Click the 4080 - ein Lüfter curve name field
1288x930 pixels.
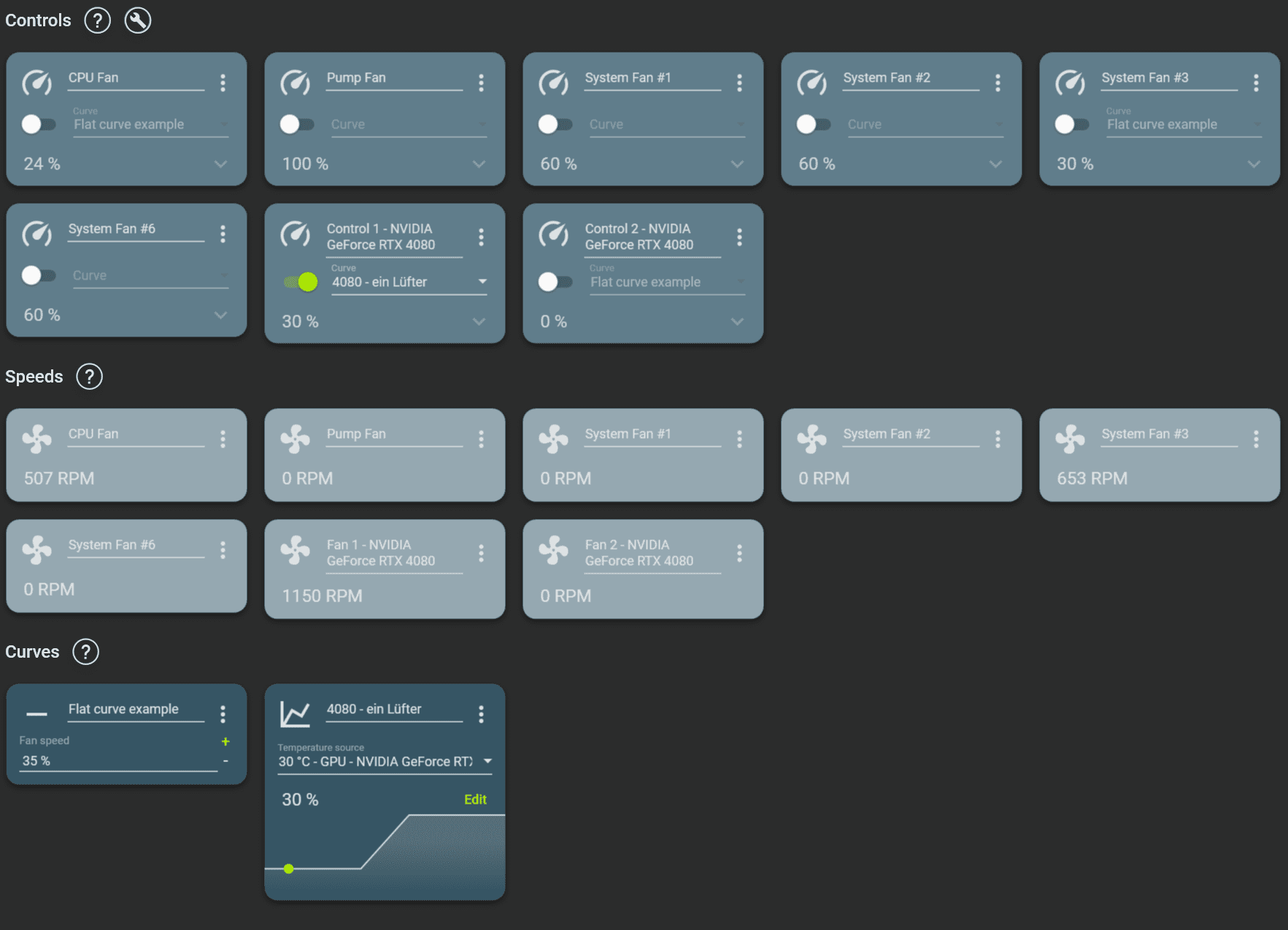pyautogui.click(x=394, y=710)
